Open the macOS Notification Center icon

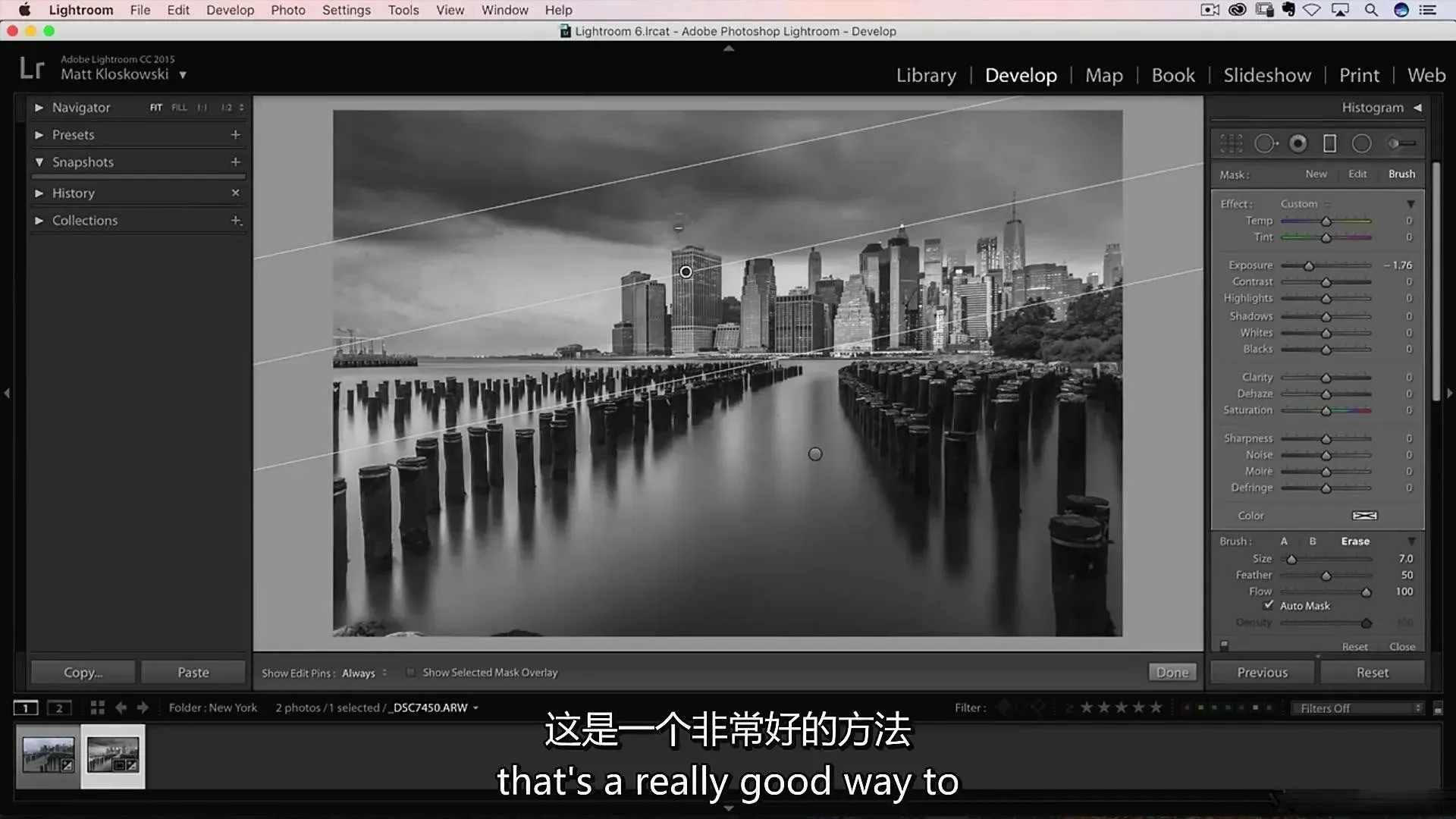coord(1428,10)
